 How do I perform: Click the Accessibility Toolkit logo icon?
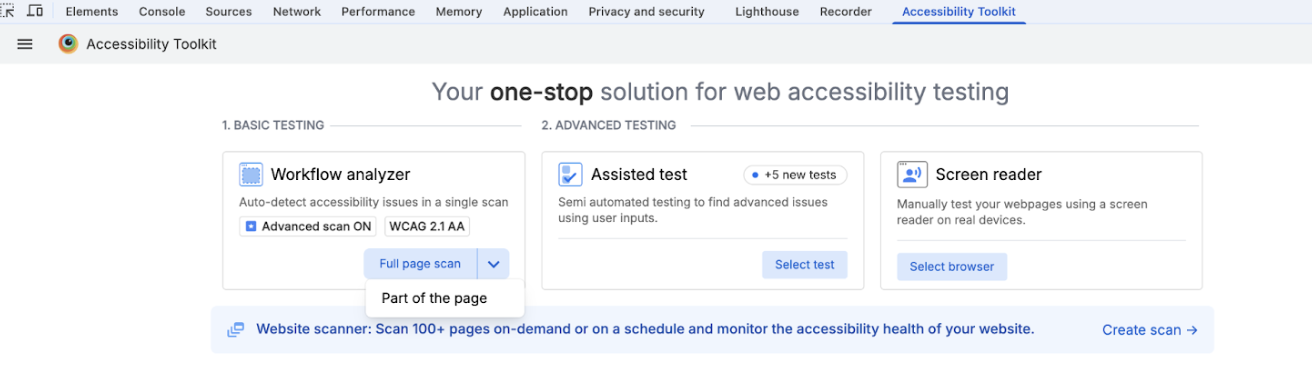68,44
